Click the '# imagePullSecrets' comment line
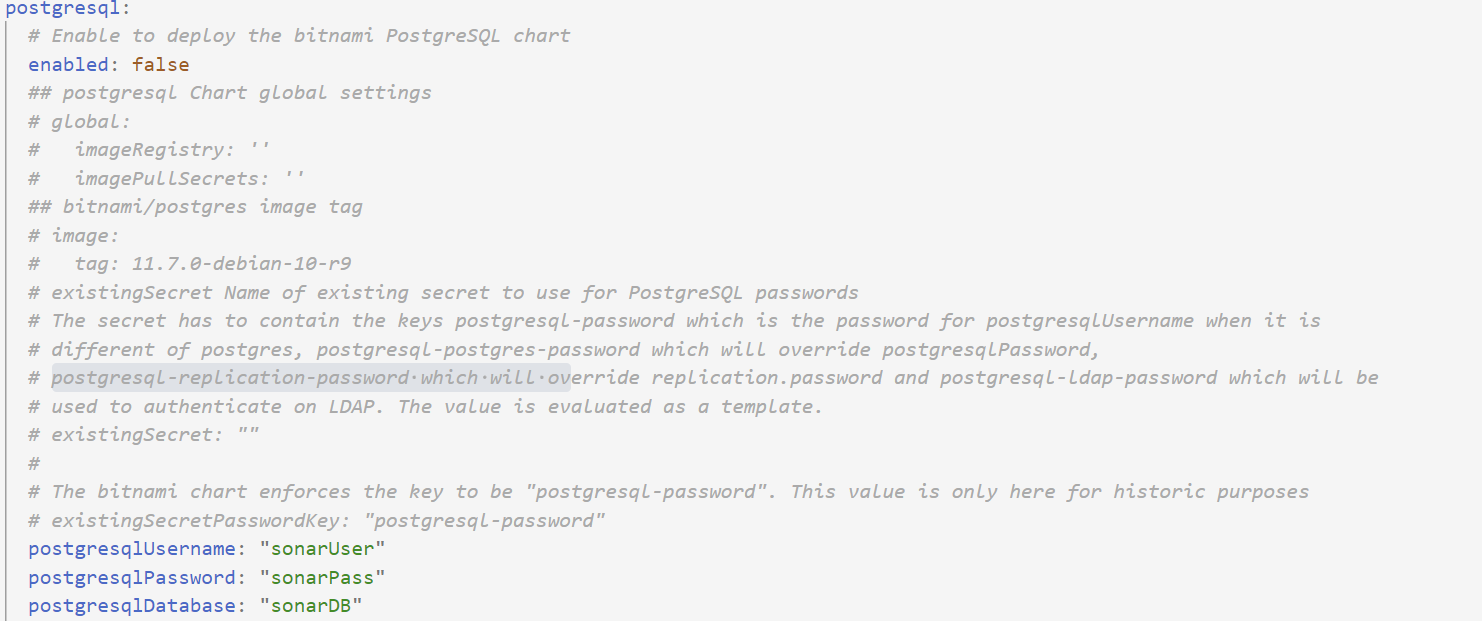1482x621 pixels. 167,178
